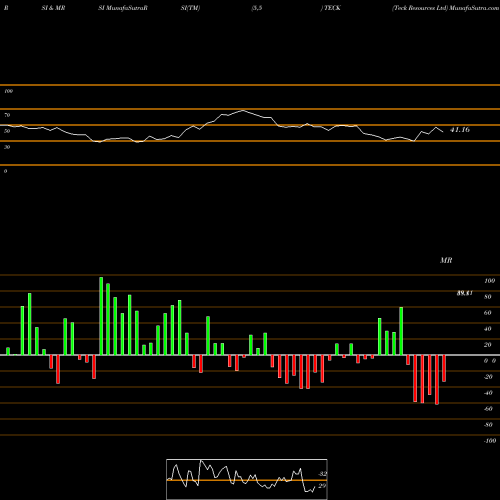The height and width of the screenshot is (500, 500).
Task: Click the 30 level label on RSI axis
Action: tap(7, 147)
